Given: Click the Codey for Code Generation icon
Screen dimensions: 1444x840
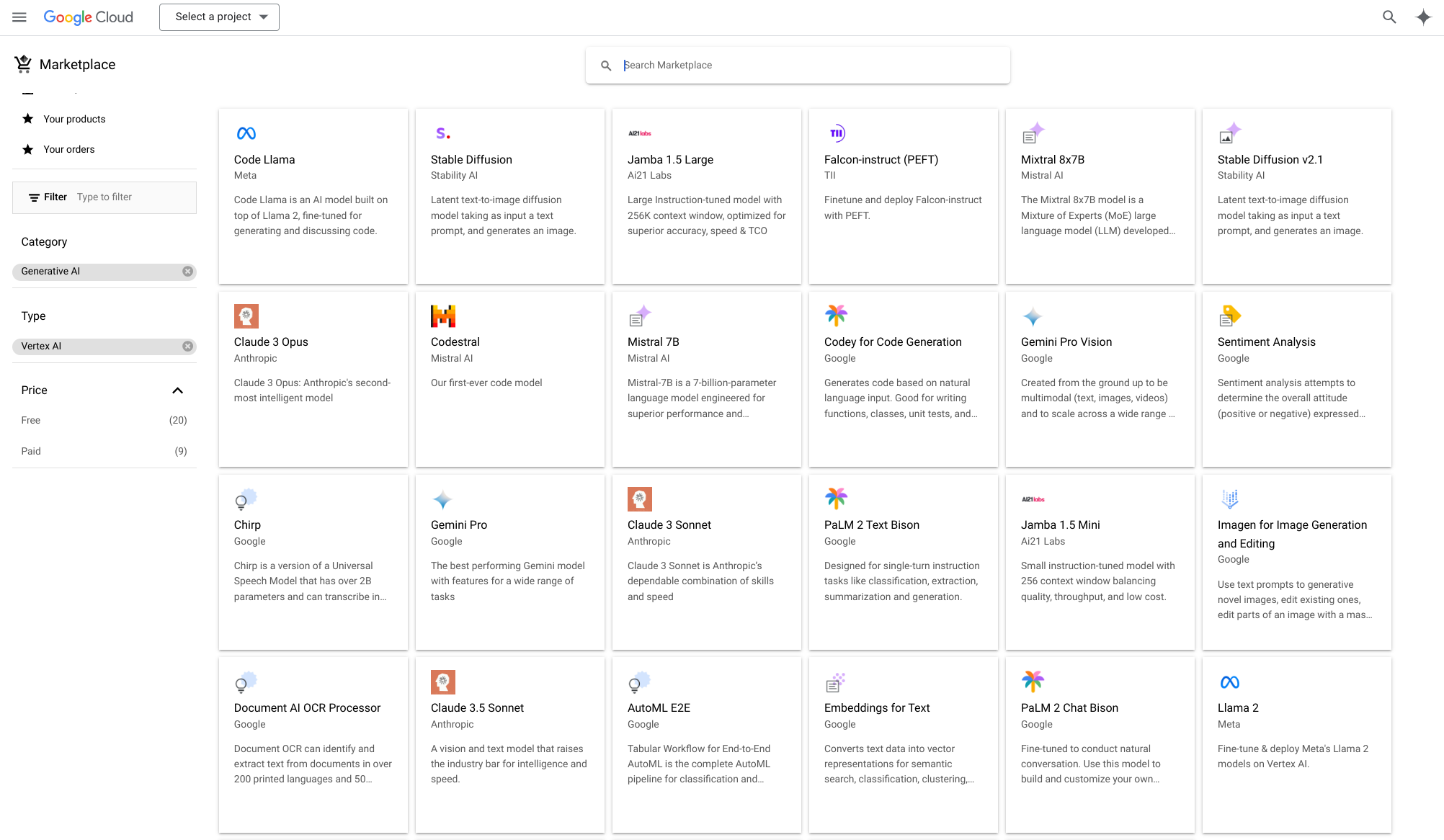Looking at the screenshot, I should 836,316.
